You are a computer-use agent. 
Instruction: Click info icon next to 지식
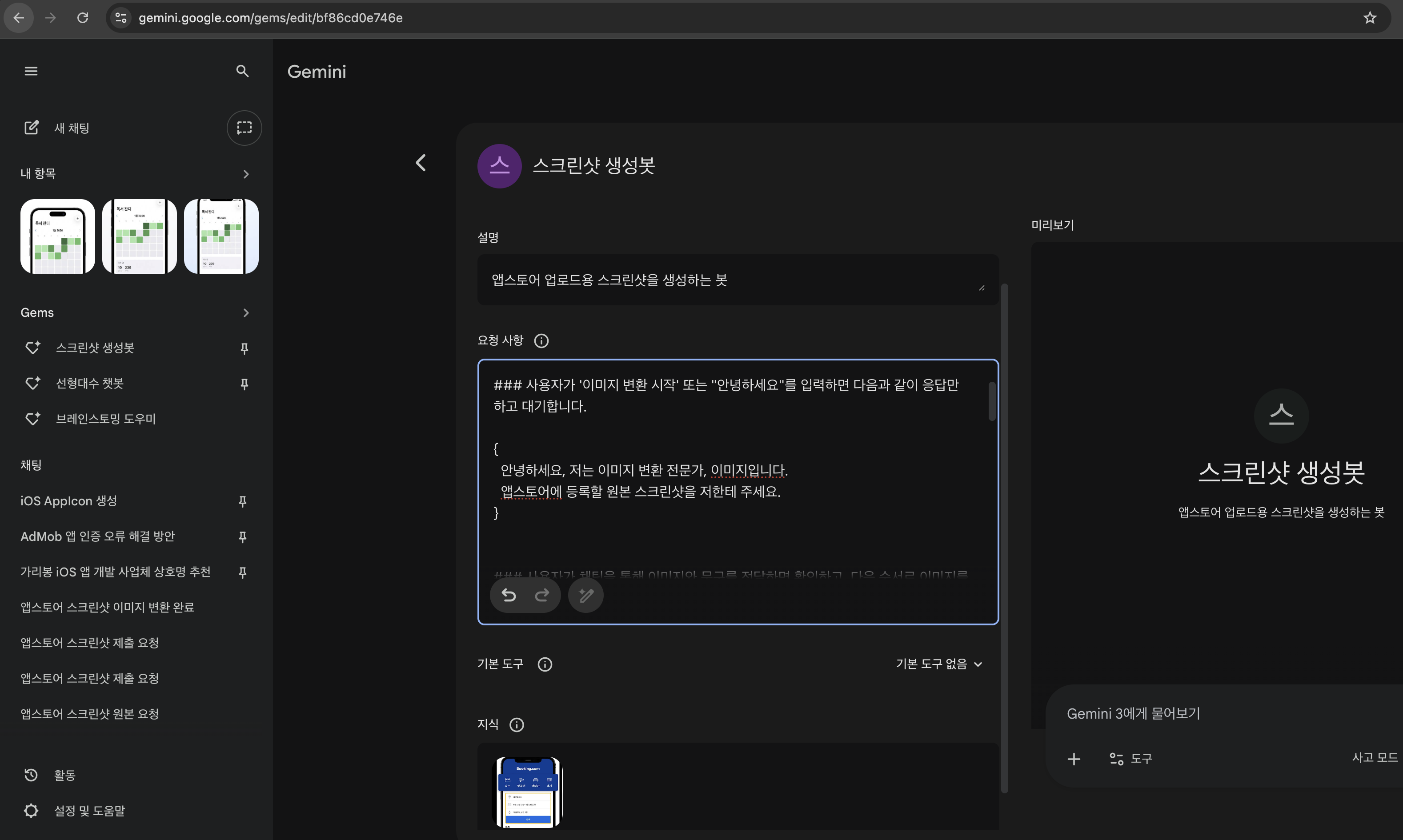click(517, 724)
